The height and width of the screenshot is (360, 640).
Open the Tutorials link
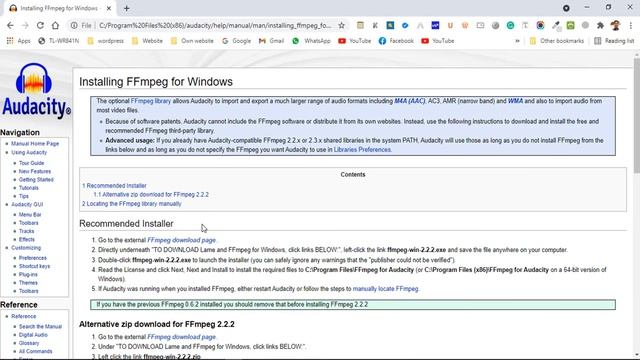29,188
